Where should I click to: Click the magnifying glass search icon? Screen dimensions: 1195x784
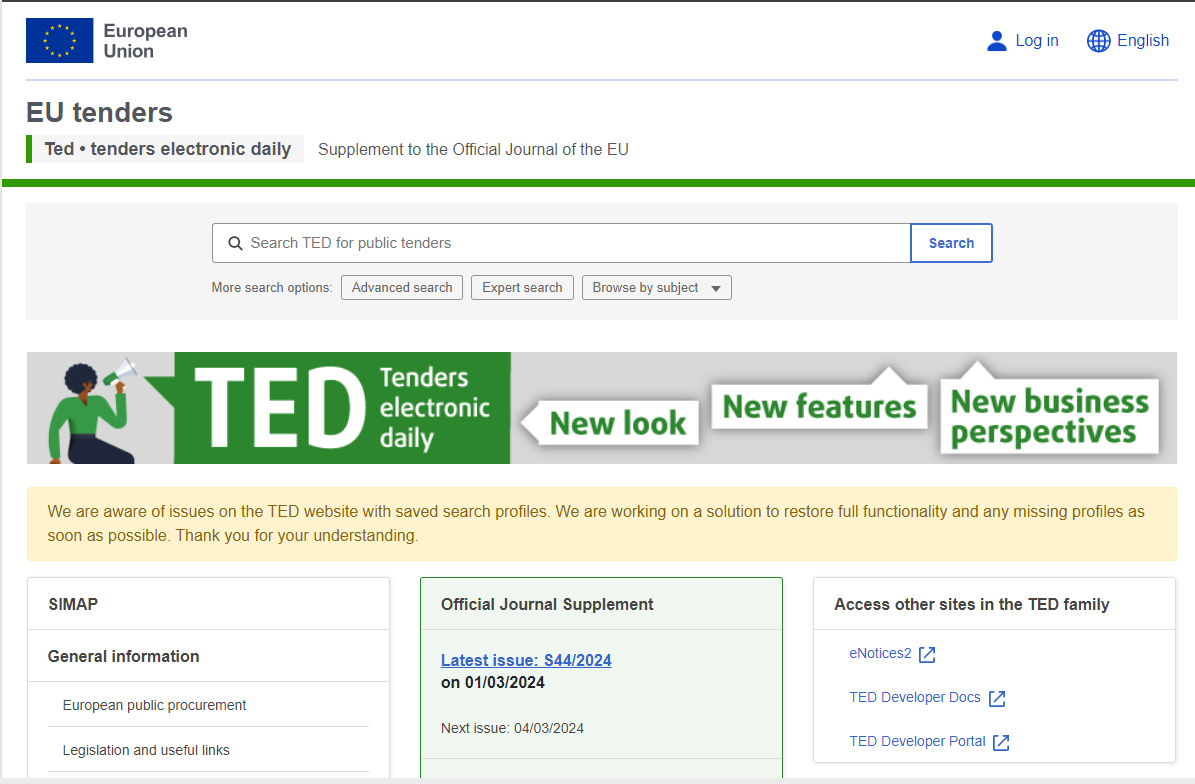pyautogui.click(x=236, y=243)
